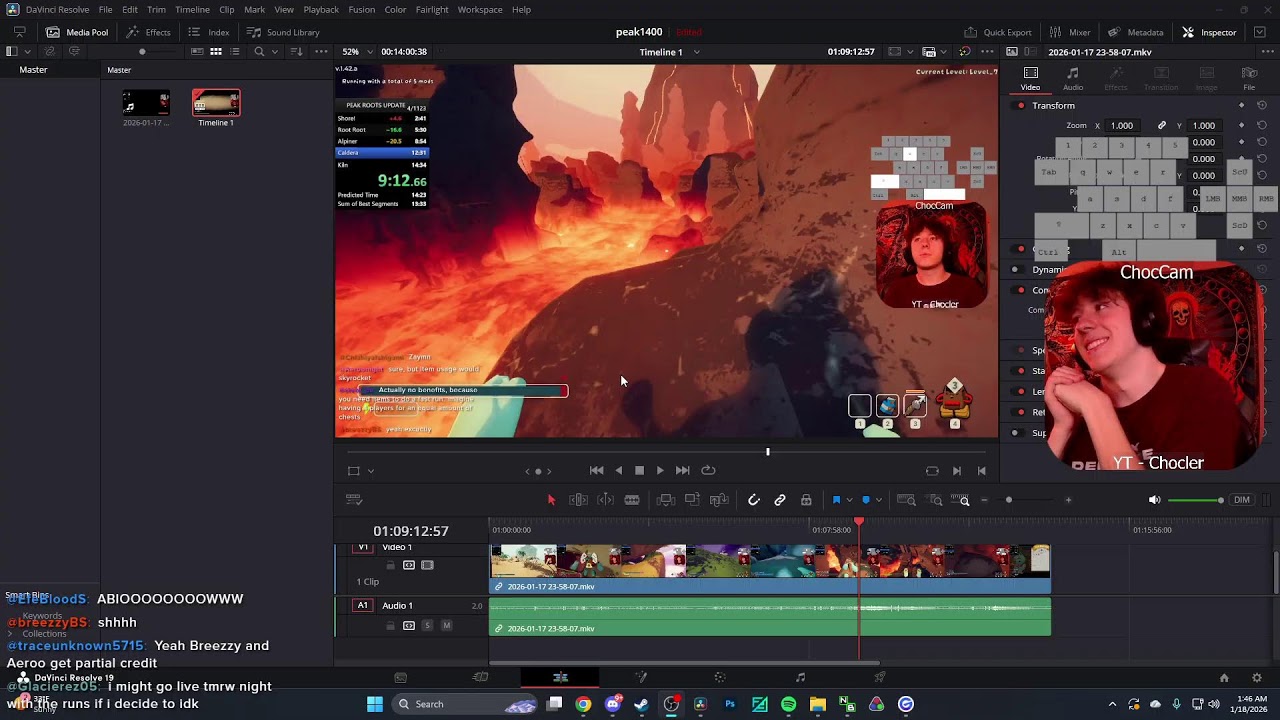Open the File menu

click(105, 9)
